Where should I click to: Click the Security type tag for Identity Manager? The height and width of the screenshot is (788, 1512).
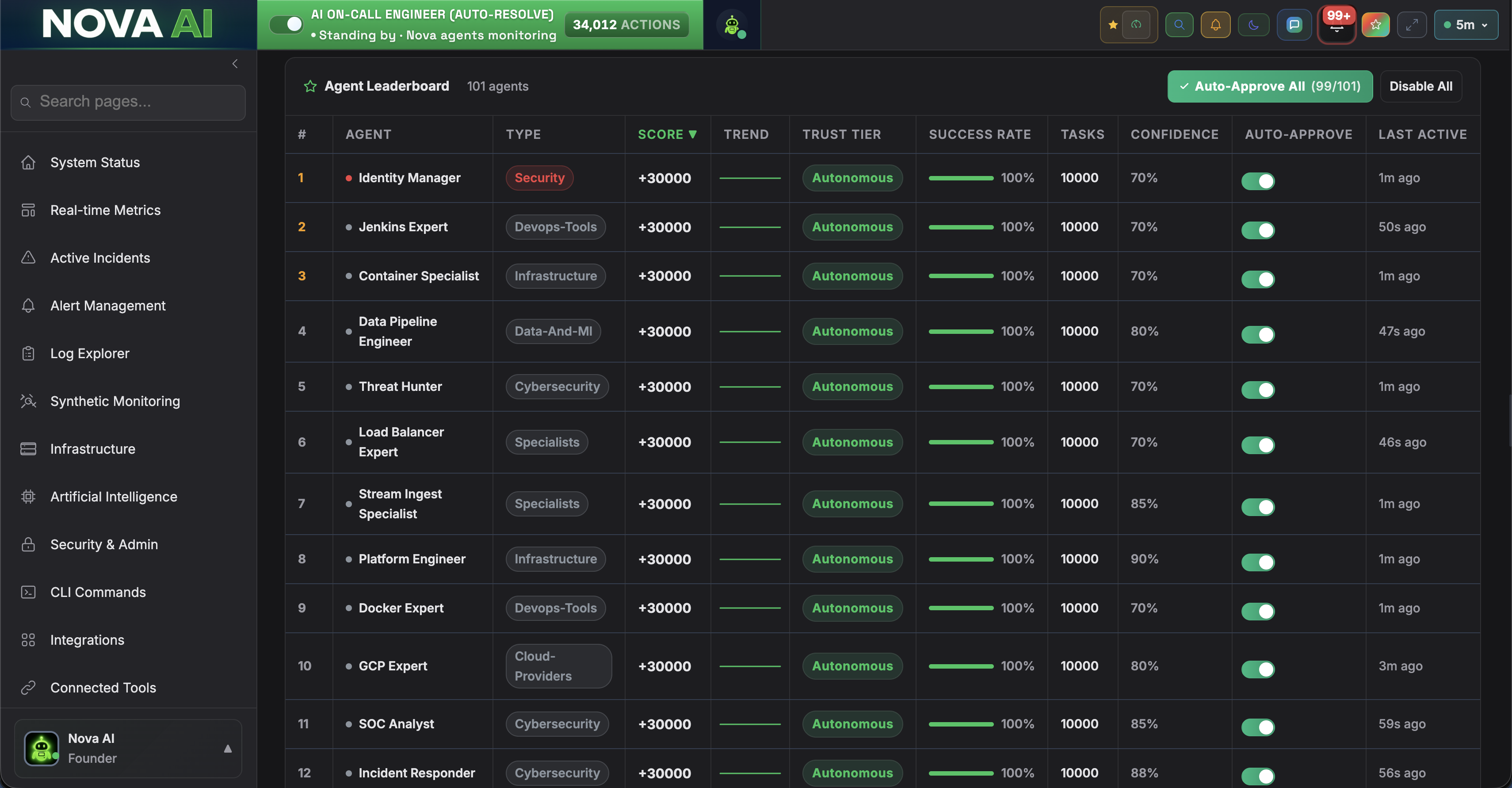(539, 177)
